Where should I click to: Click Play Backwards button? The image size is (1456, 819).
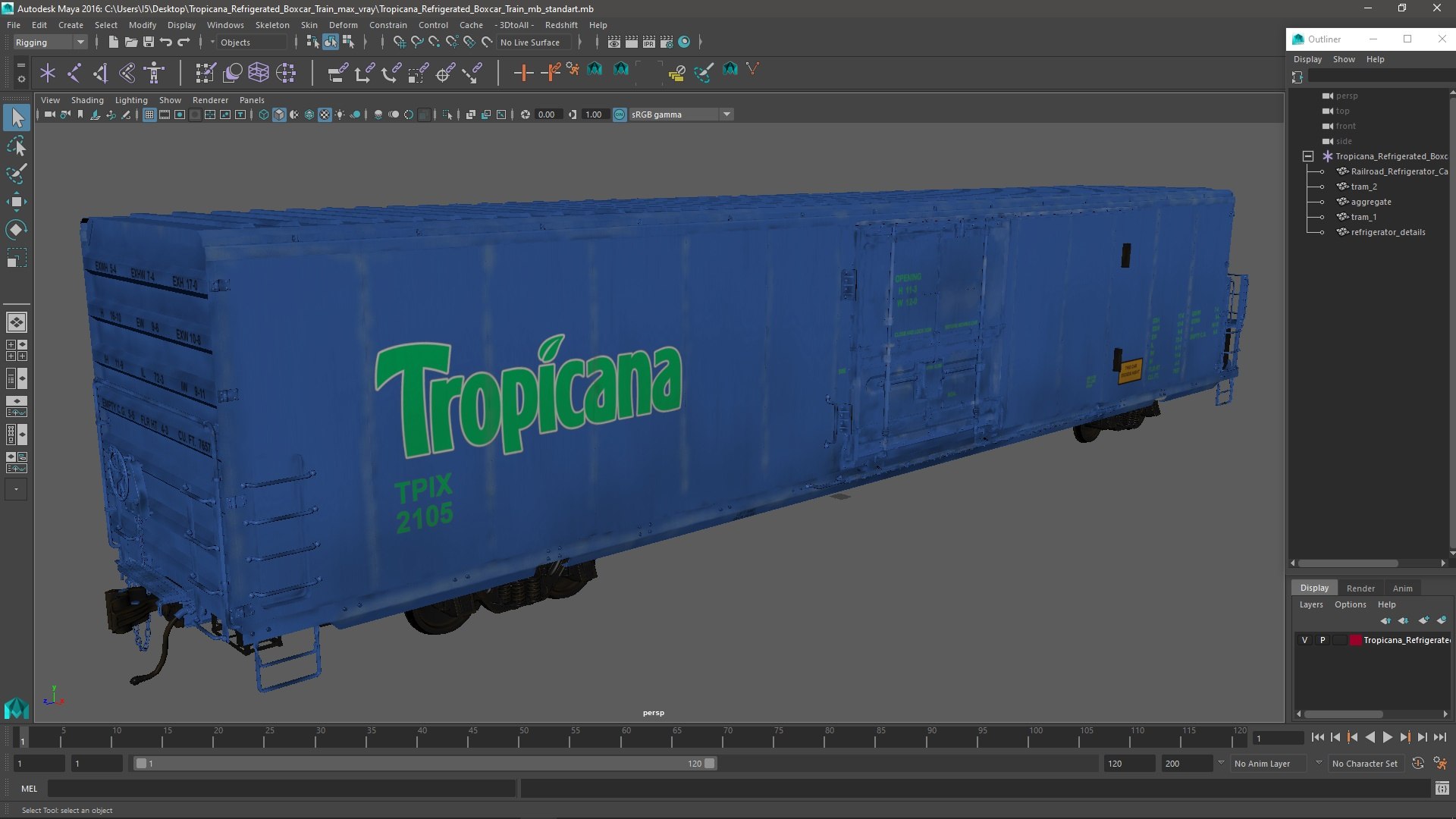point(1370,737)
